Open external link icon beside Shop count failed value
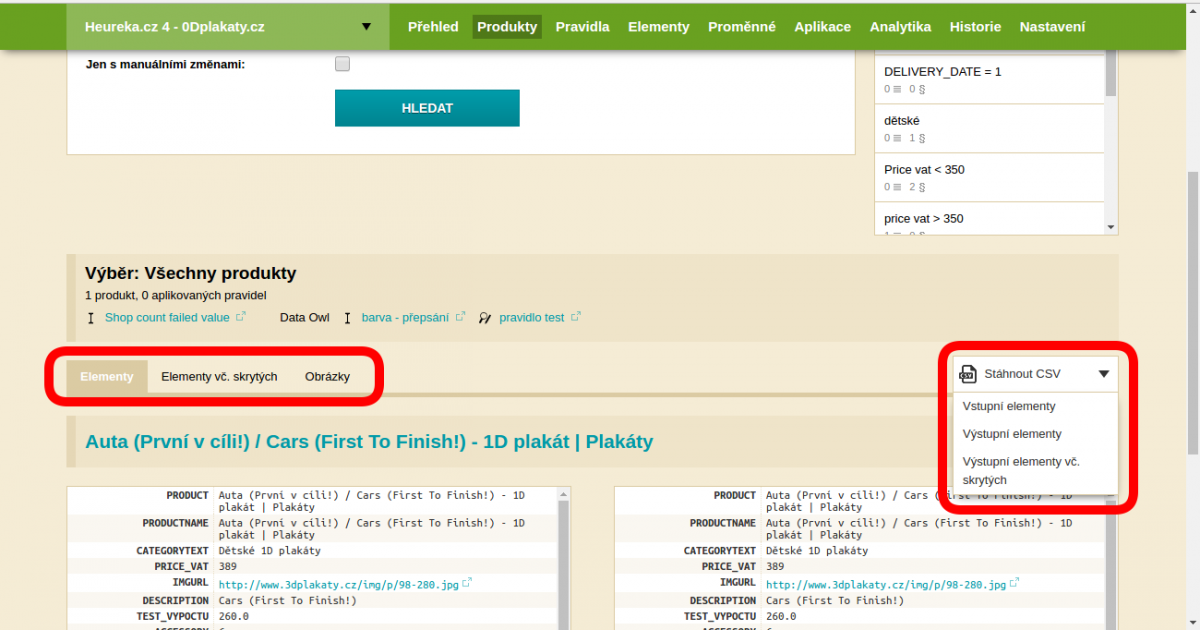 (x=240, y=317)
